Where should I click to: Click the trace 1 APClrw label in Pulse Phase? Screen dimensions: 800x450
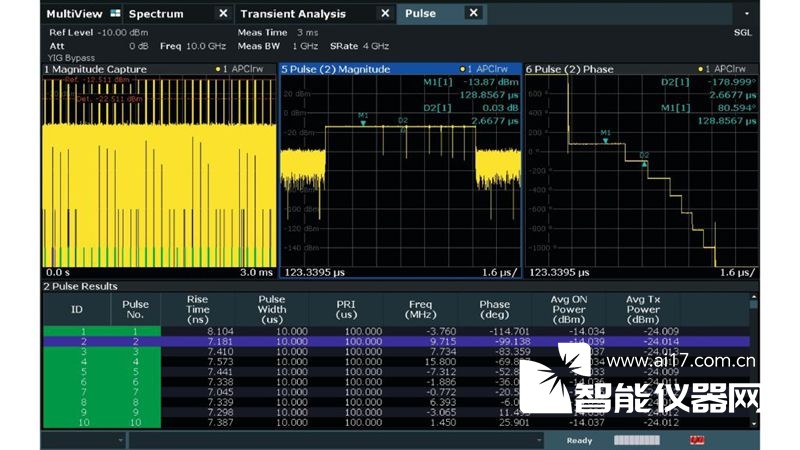[x=722, y=69]
